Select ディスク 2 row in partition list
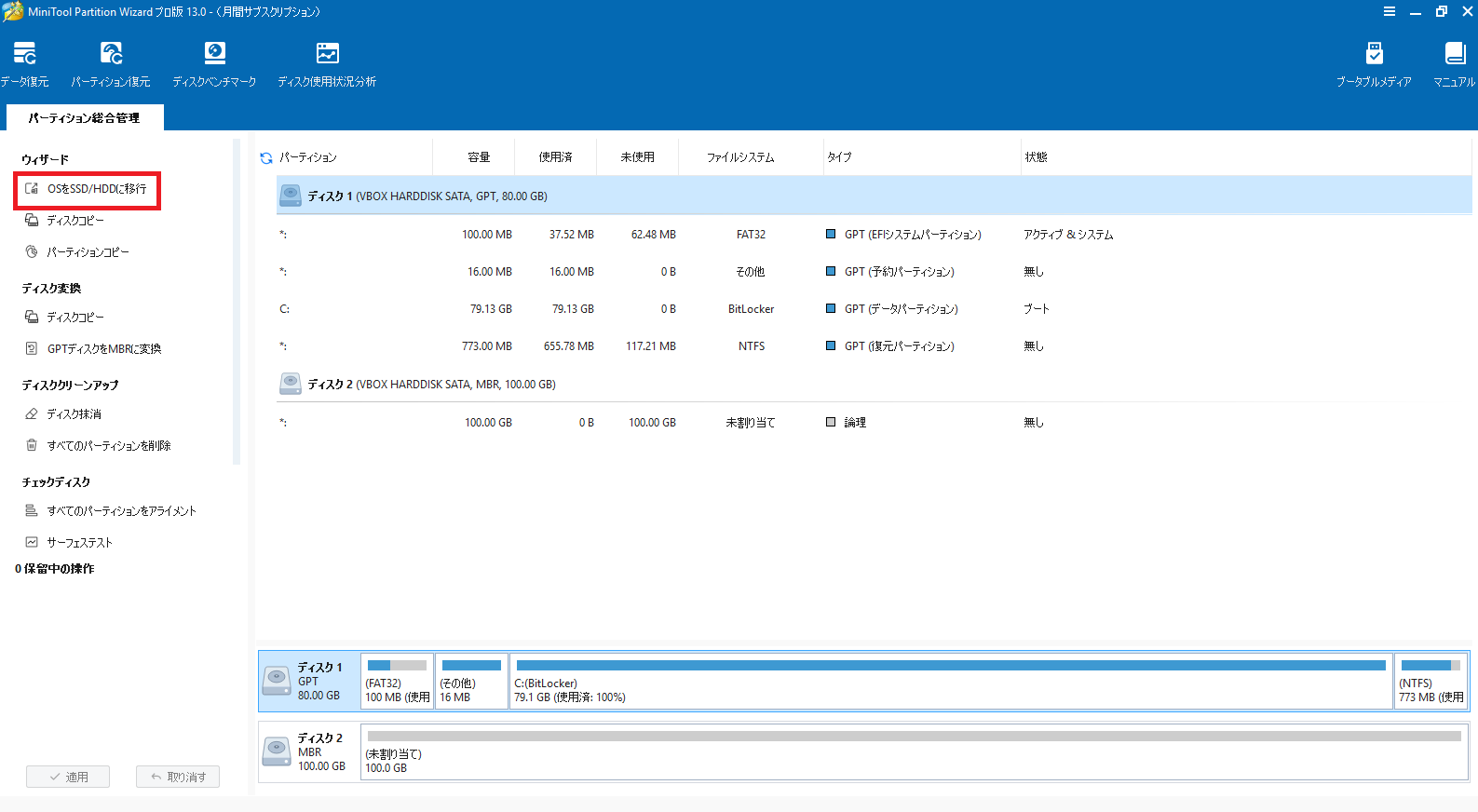The width and height of the screenshot is (1478, 812). pyautogui.click(x=874, y=385)
